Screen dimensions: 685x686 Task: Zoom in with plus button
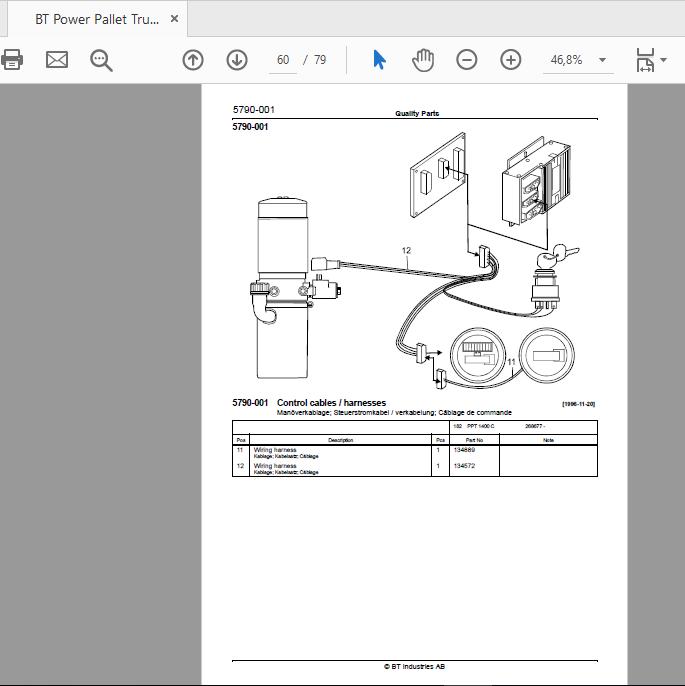[510, 60]
